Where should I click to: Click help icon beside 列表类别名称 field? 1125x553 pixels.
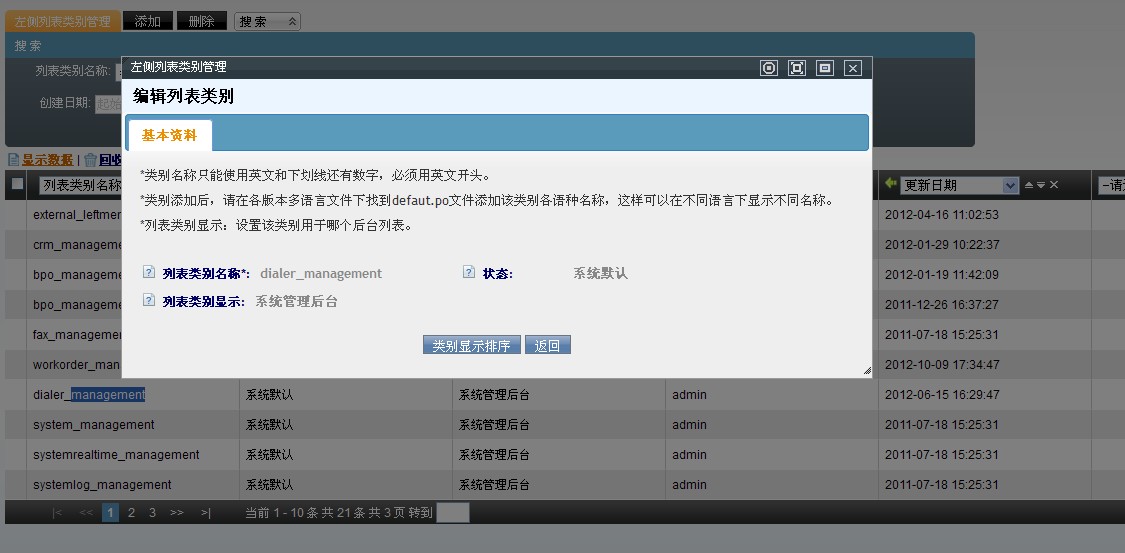tap(149, 272)
